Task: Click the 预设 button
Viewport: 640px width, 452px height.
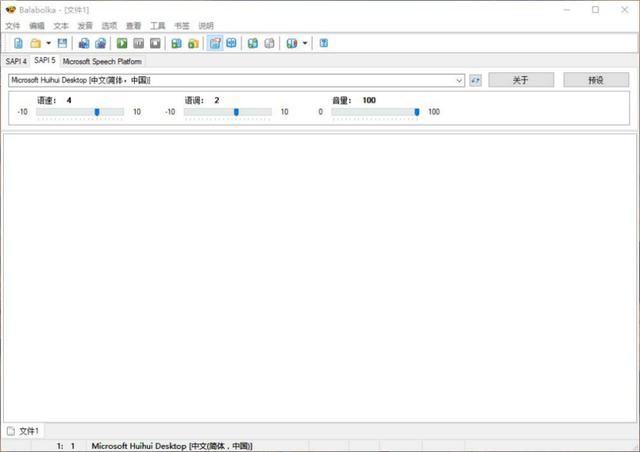Action: click(x=596, y=80)
